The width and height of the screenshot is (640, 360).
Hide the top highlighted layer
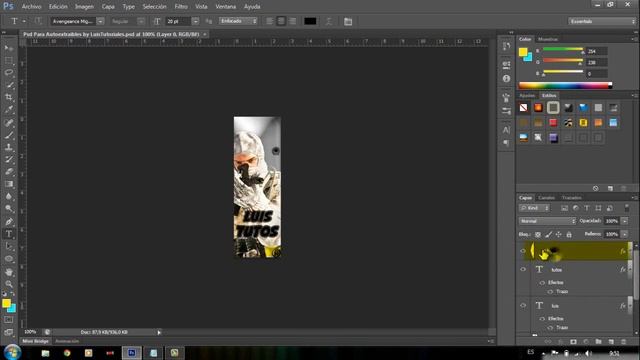click(523, 251)
